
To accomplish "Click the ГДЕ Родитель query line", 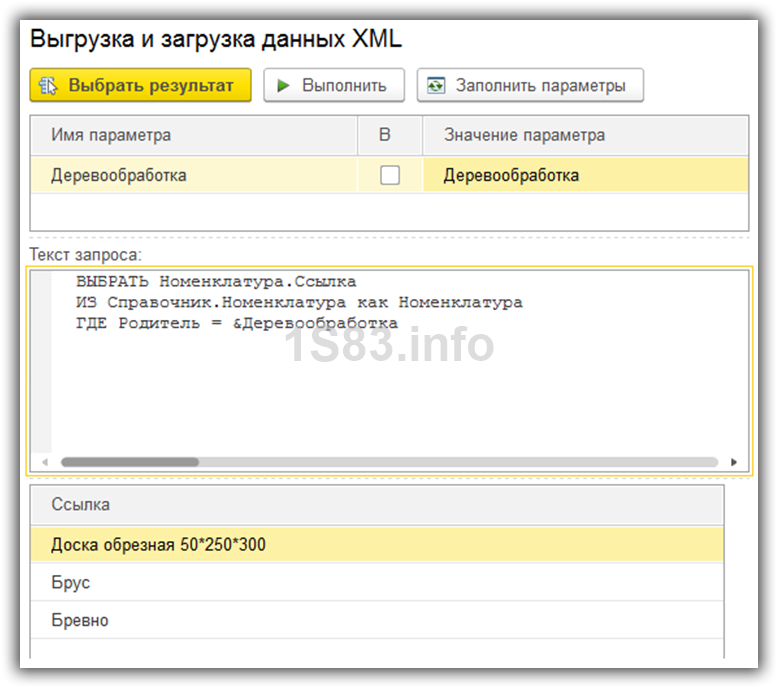I will 237,323.
